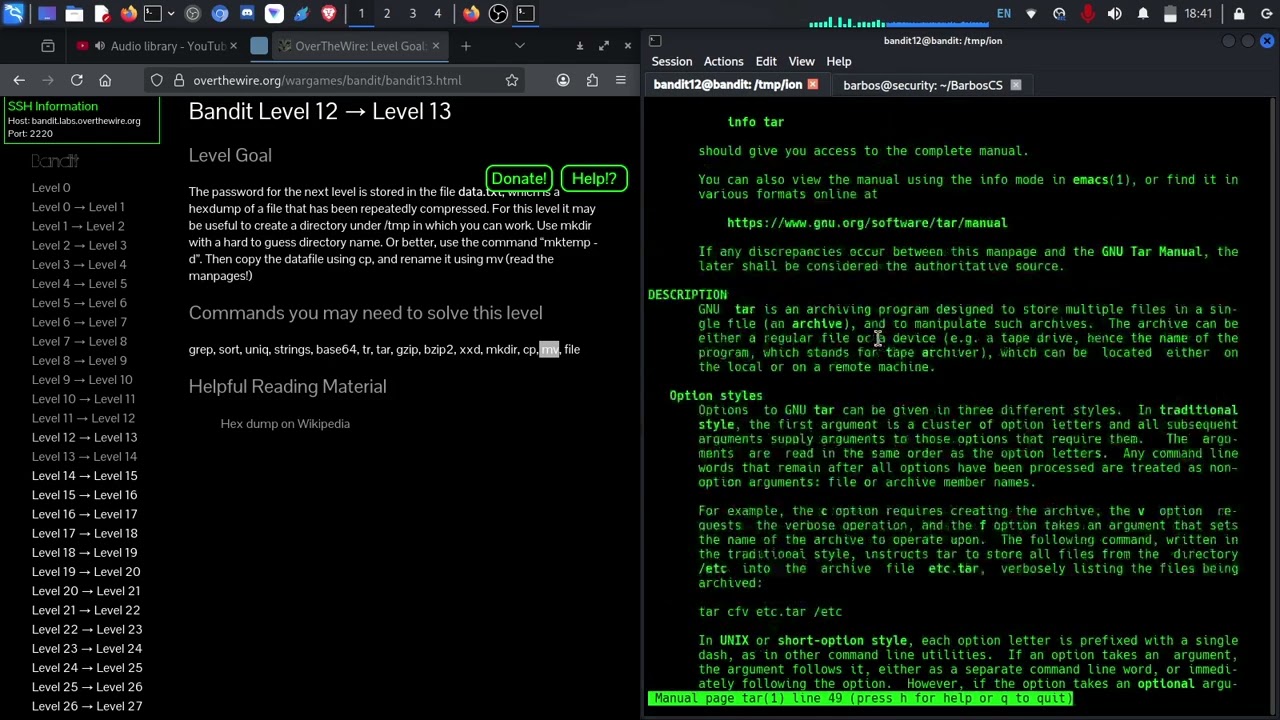Click the Donate! button

518,178
